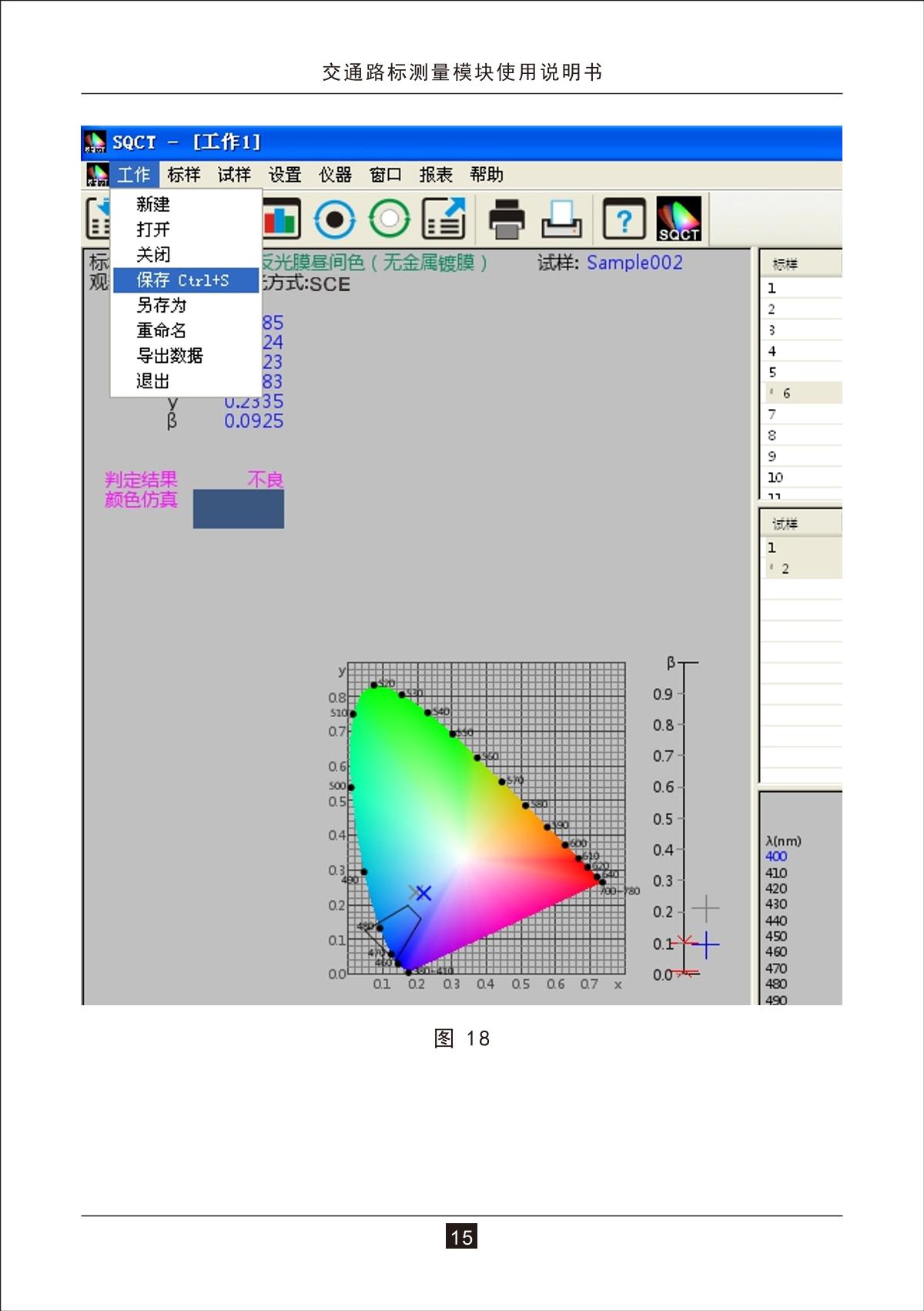Open help with the question mark icon
Image resolution: width=924 pixels, height=1311 pixels.
pos(624,220)
